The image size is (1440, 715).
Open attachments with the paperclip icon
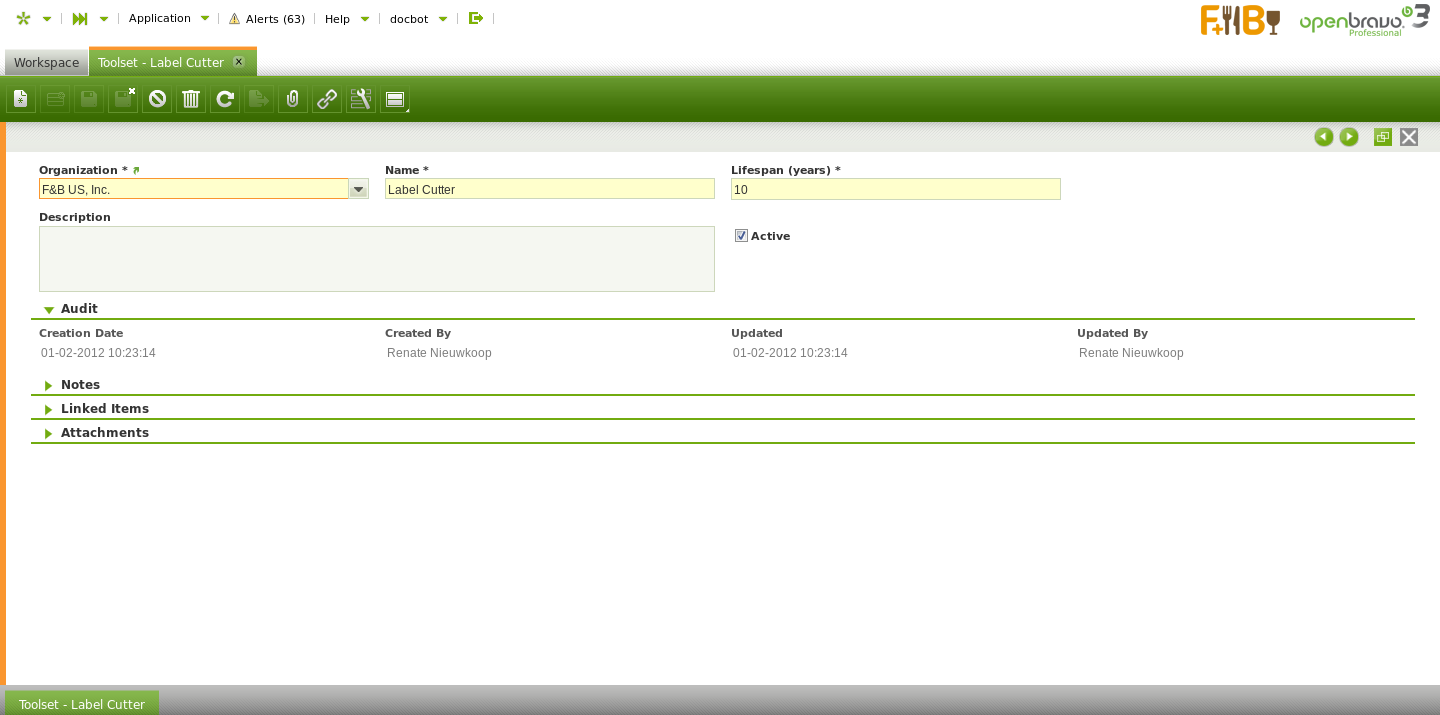click(293, 99)
